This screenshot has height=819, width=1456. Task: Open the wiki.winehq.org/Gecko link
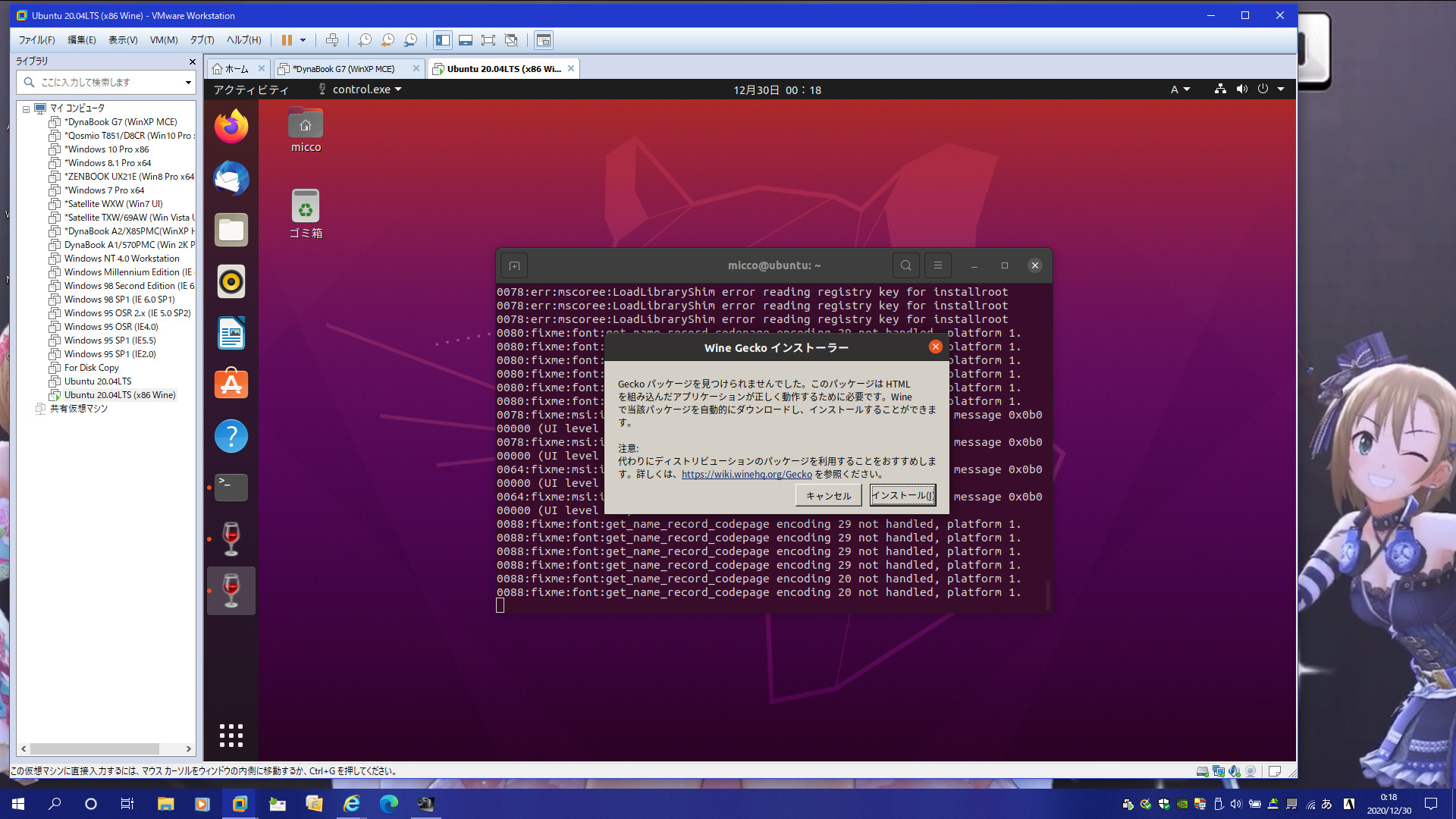(x=746, y=475)
